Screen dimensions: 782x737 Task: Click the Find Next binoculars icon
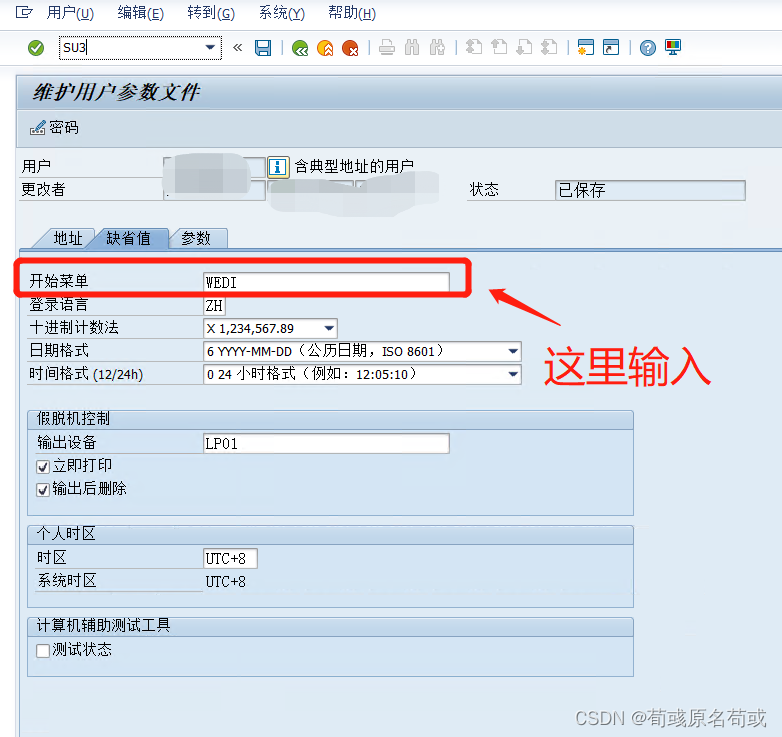(x=437, y=48)
